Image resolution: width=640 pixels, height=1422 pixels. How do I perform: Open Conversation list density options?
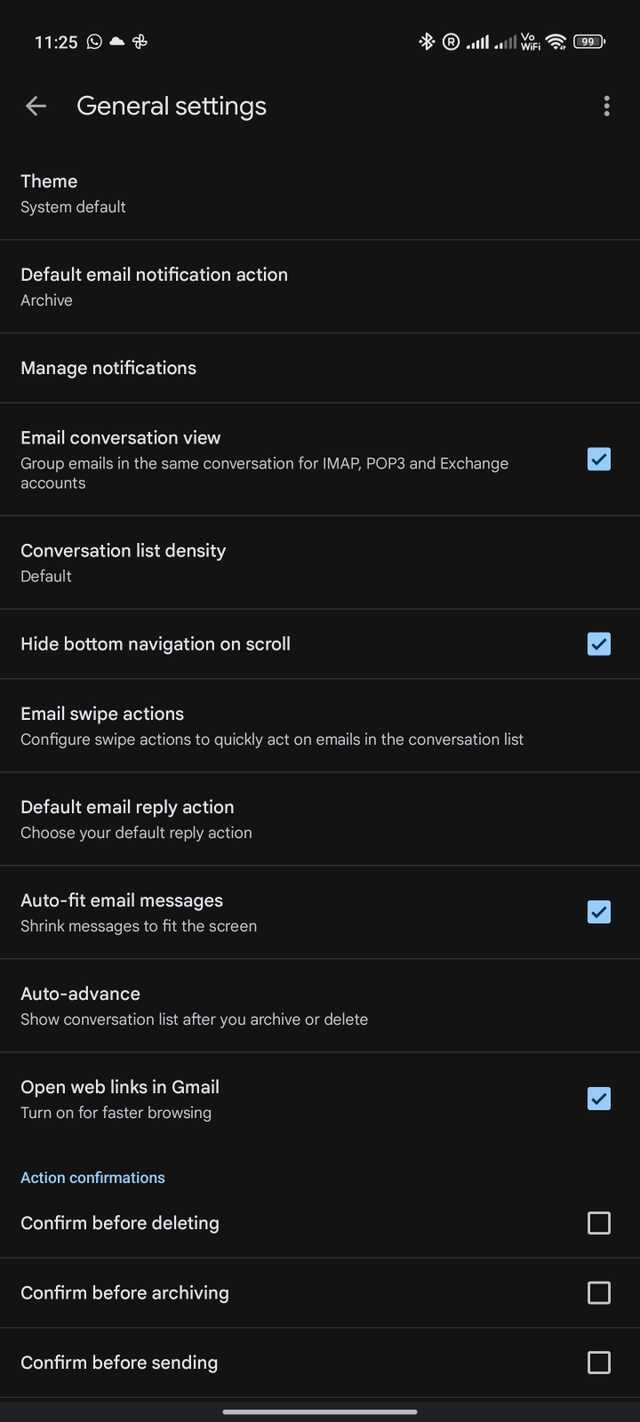pyautogui.click(x=320, y=562)
